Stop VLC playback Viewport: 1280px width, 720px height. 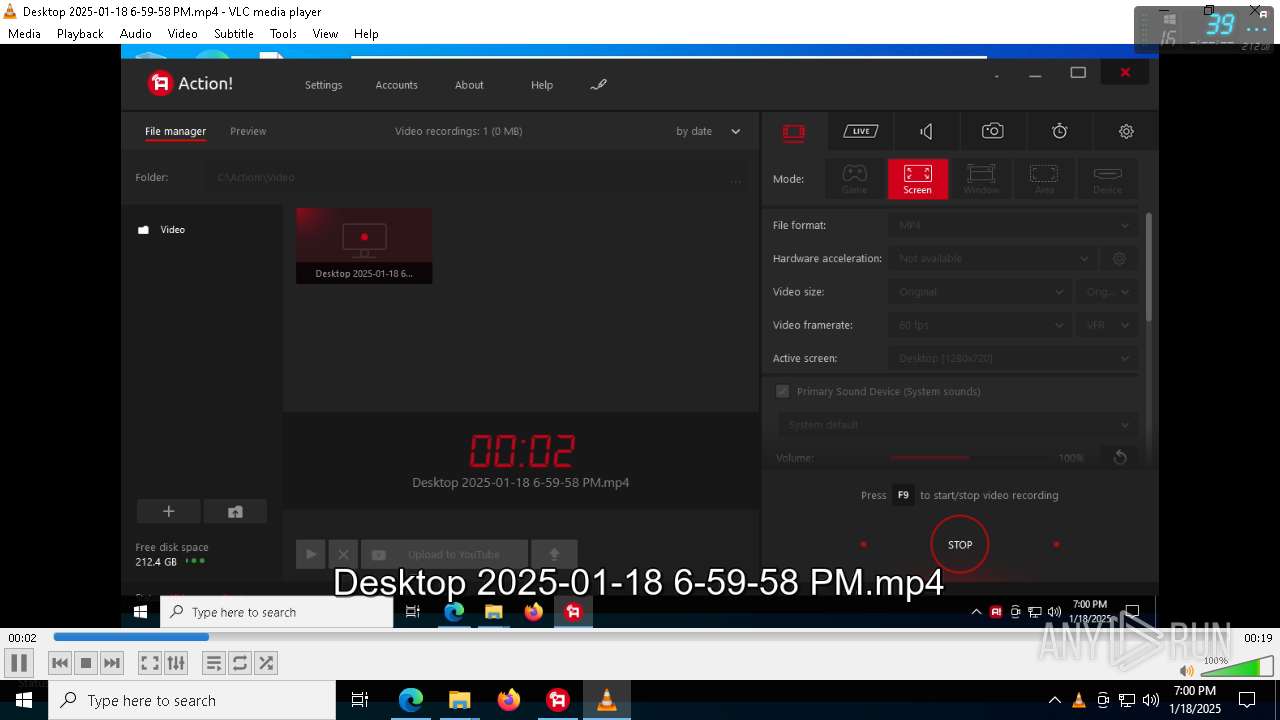pyautogui.click(x=86, y=663)
